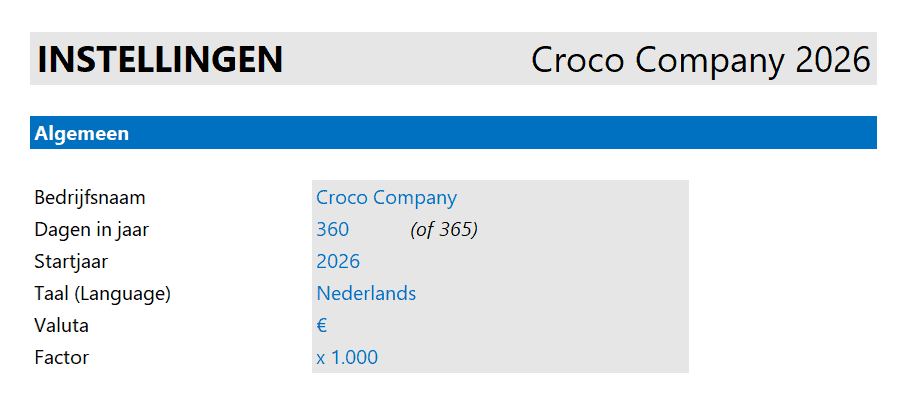Click the Dagen in jaar label
Screen dimensions: 907x400
91,230
